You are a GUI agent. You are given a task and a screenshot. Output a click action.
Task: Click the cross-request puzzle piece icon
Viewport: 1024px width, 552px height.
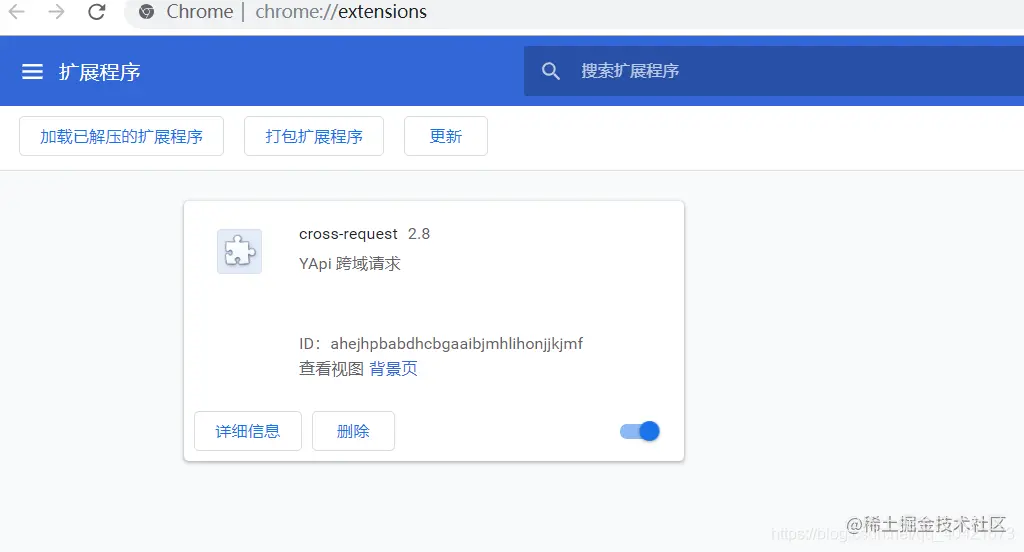click(x=240, y=252)
